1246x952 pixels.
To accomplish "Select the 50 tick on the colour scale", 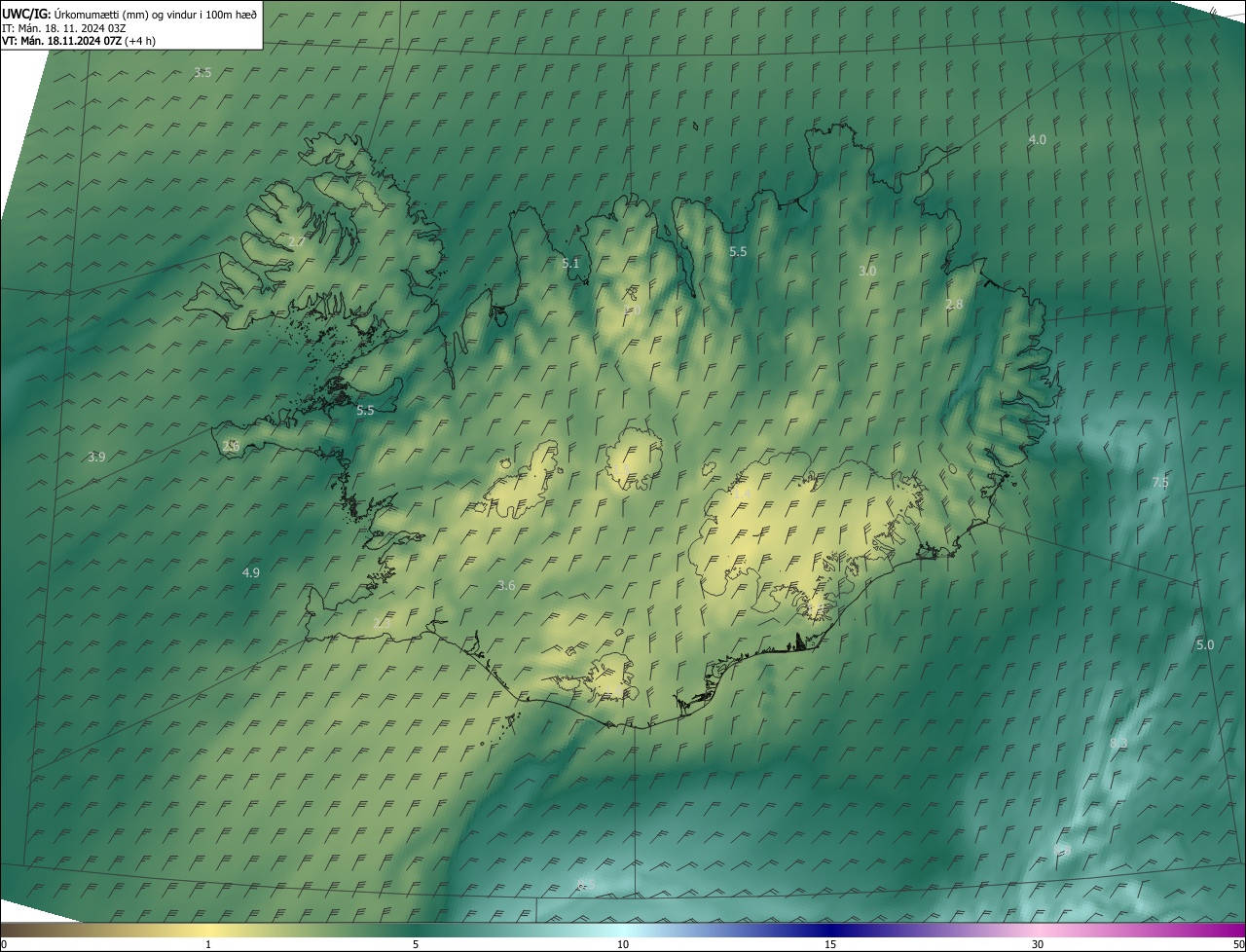I will click(1238, 944).
